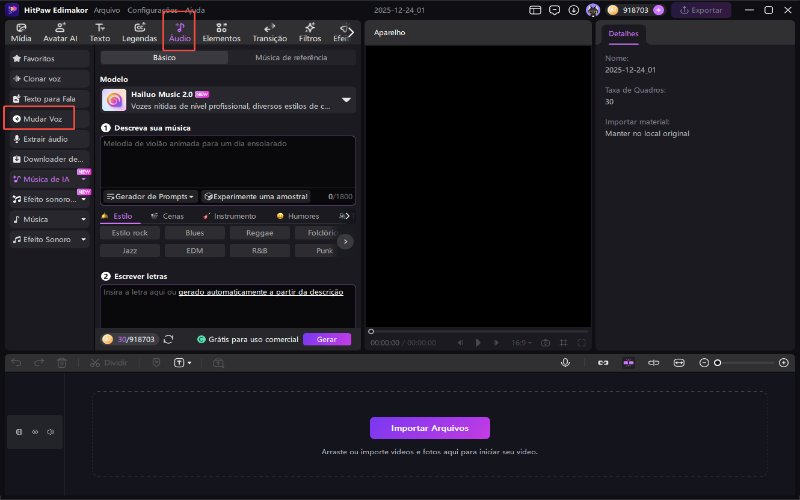Open the Avatar AI tool

coord(59,32)
